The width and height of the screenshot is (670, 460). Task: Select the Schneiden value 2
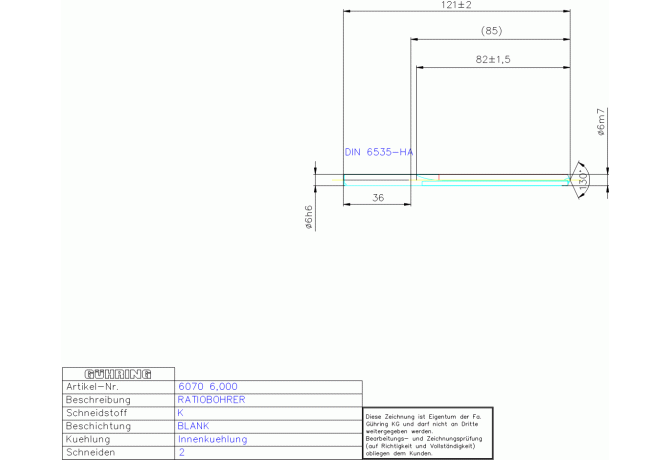tap(181, 452)
